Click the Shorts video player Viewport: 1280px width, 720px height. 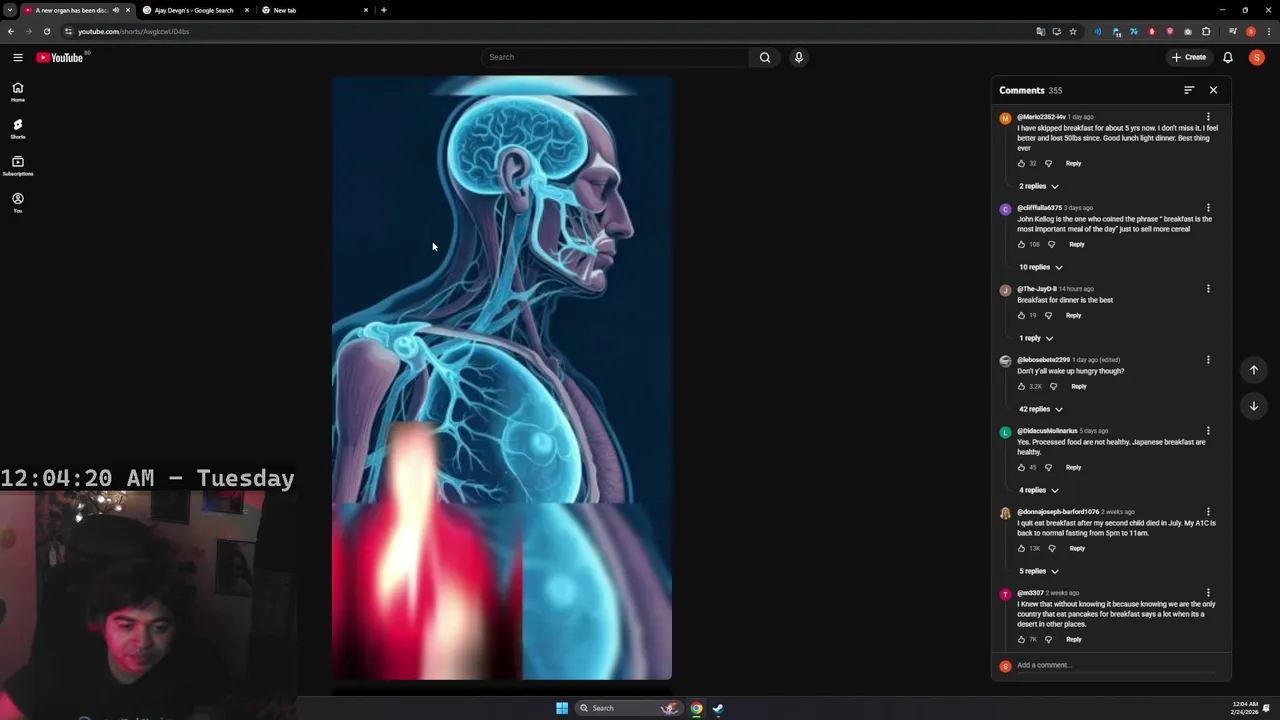[502, 378]
